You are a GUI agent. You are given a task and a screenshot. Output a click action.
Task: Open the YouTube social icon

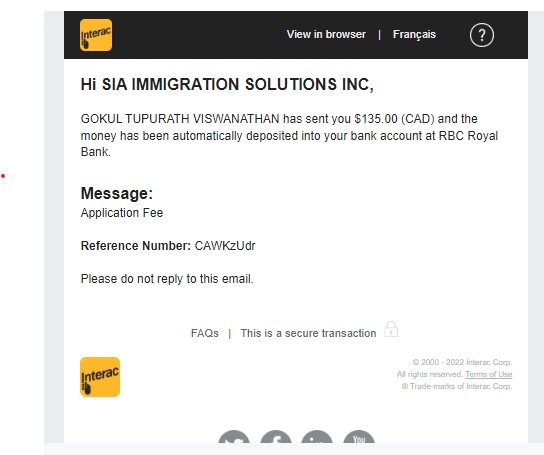[x=359, y=436]
